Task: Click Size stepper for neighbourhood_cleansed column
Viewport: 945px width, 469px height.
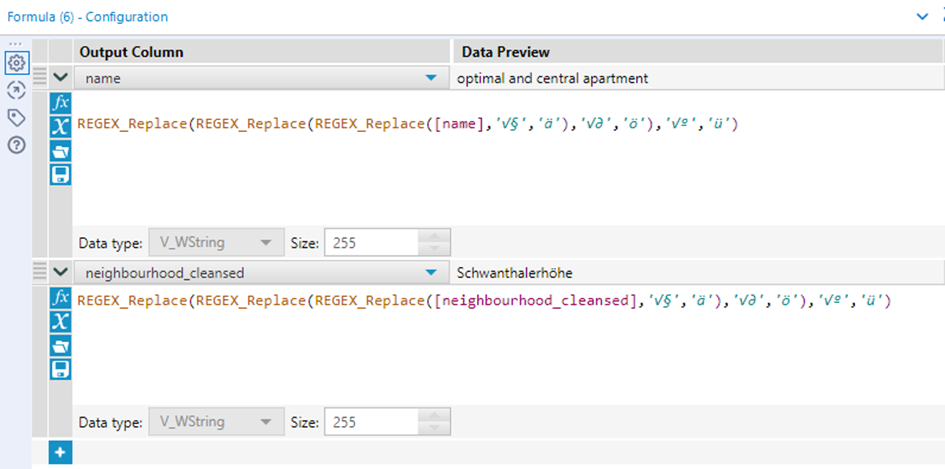Action: 433,422
